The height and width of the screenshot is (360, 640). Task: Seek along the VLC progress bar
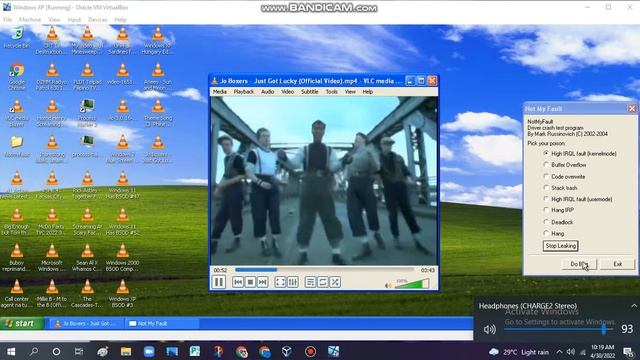[325, 270]
